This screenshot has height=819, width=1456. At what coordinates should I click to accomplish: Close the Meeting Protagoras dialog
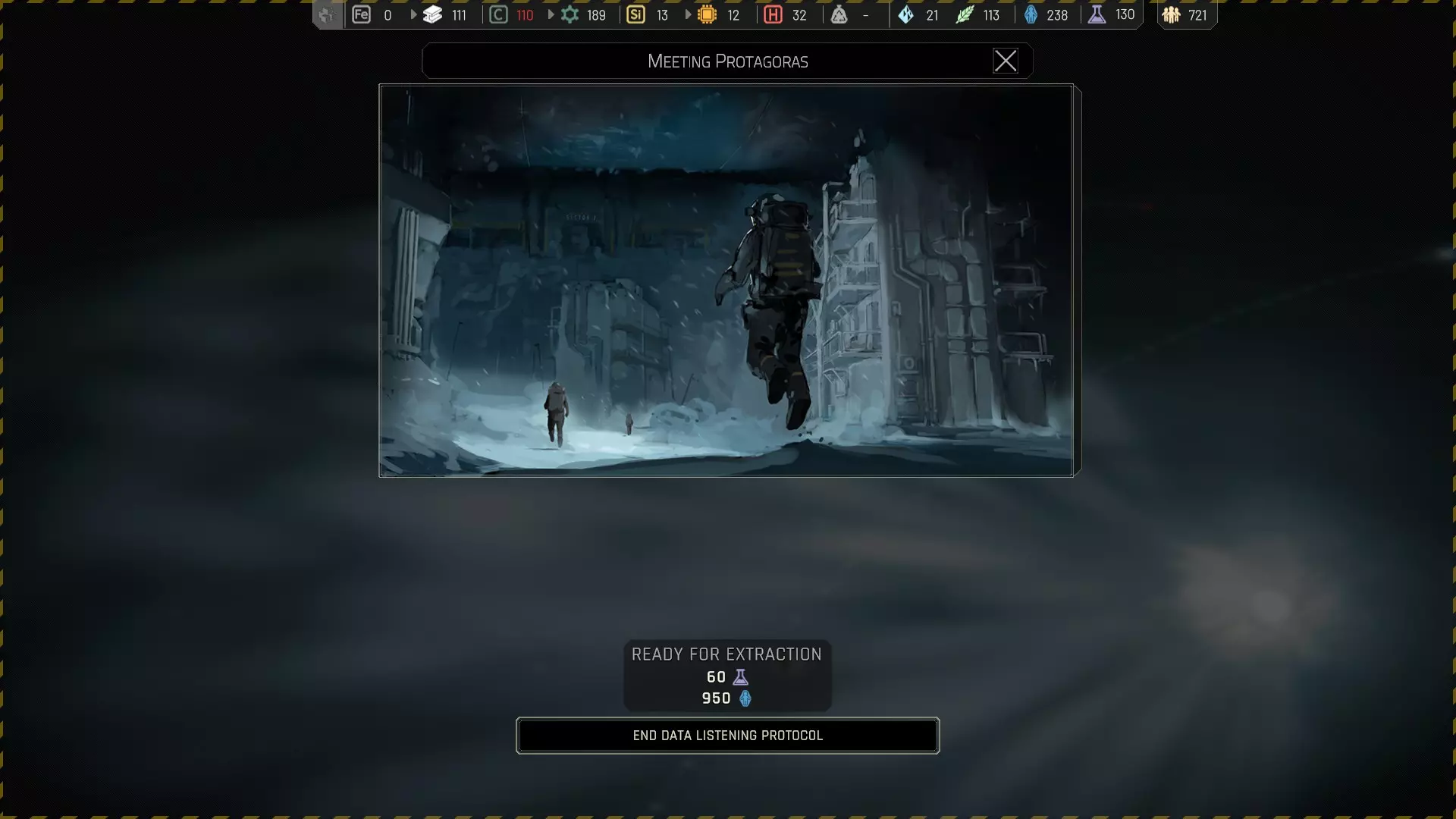pos(1005,61)
